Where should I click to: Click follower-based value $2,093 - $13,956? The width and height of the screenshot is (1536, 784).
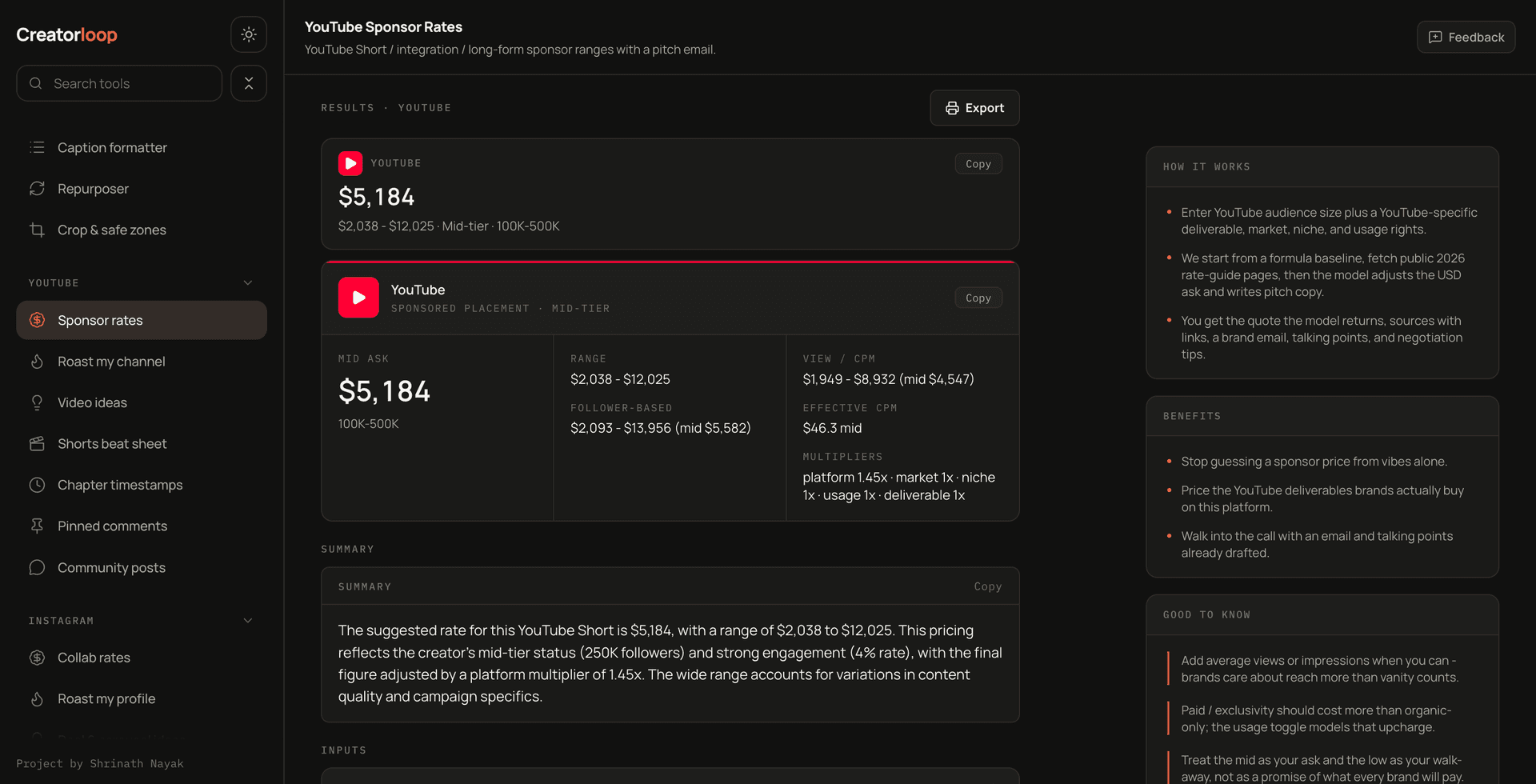coord(661,428)
